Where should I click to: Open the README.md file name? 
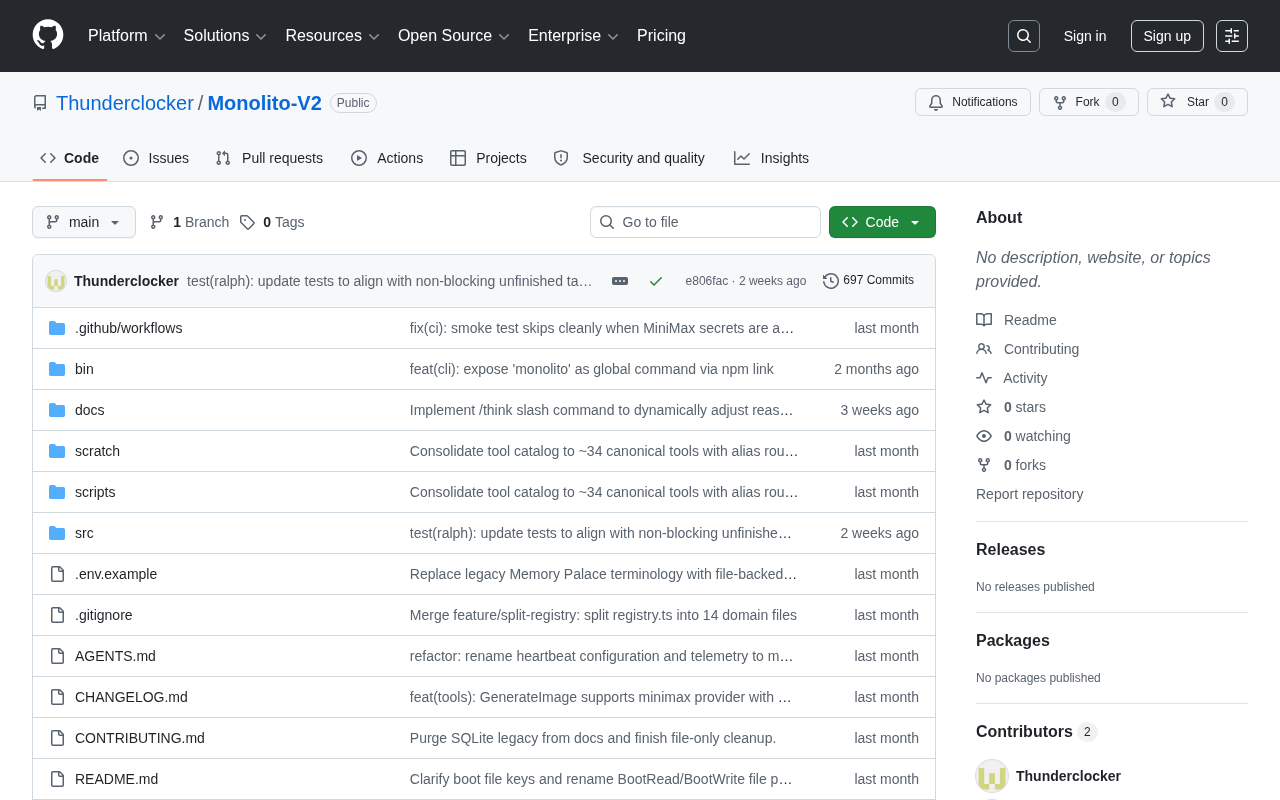point(116,779)
